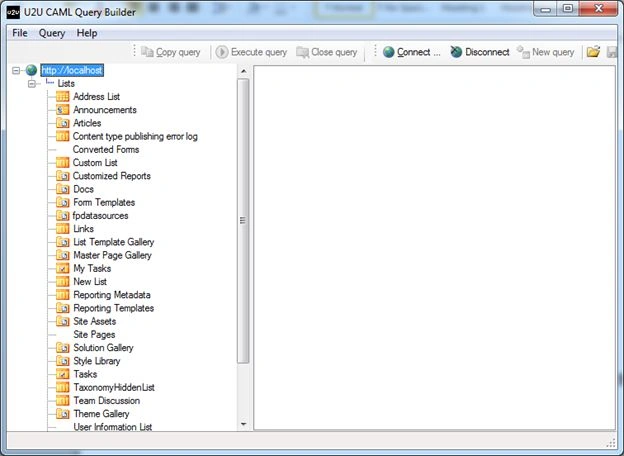Open the Help menu

pos(87,33)
